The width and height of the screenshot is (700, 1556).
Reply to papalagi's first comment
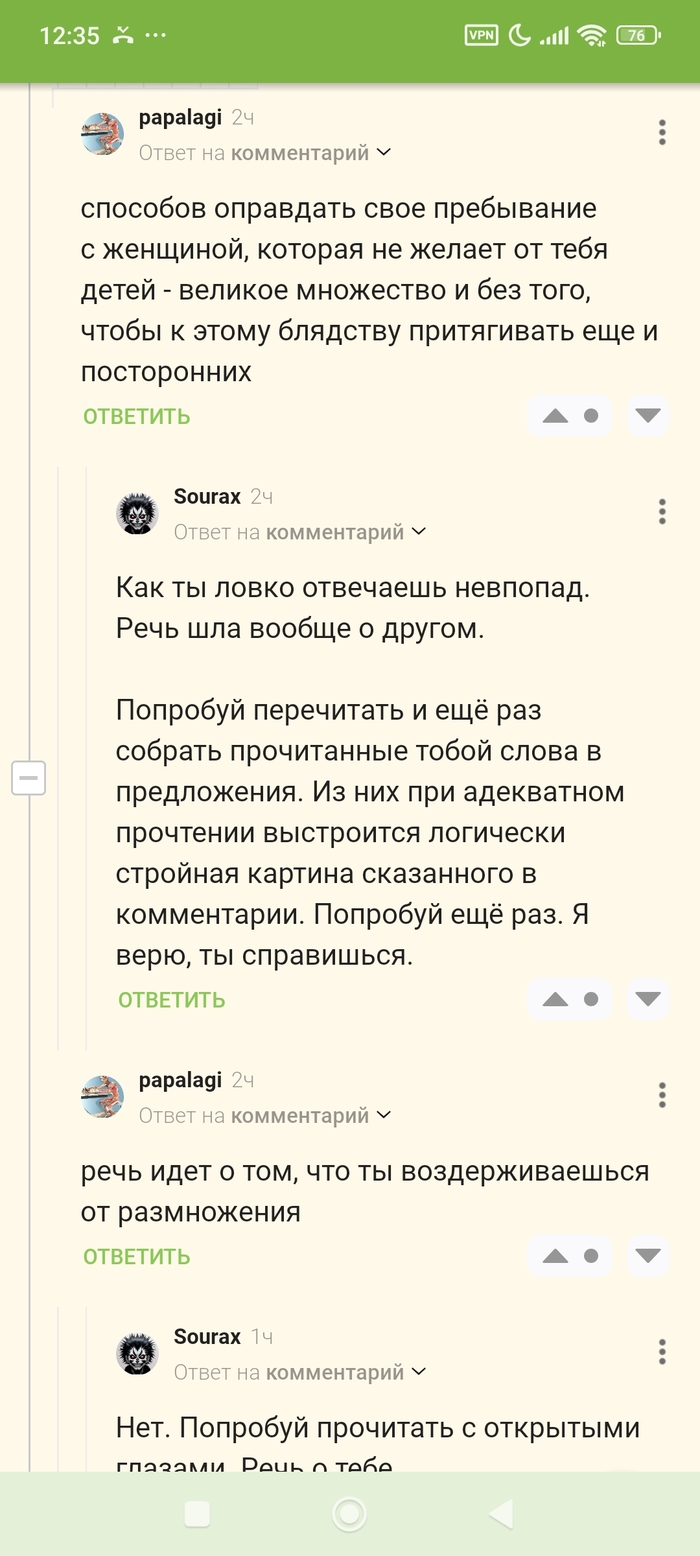(137, 416)
